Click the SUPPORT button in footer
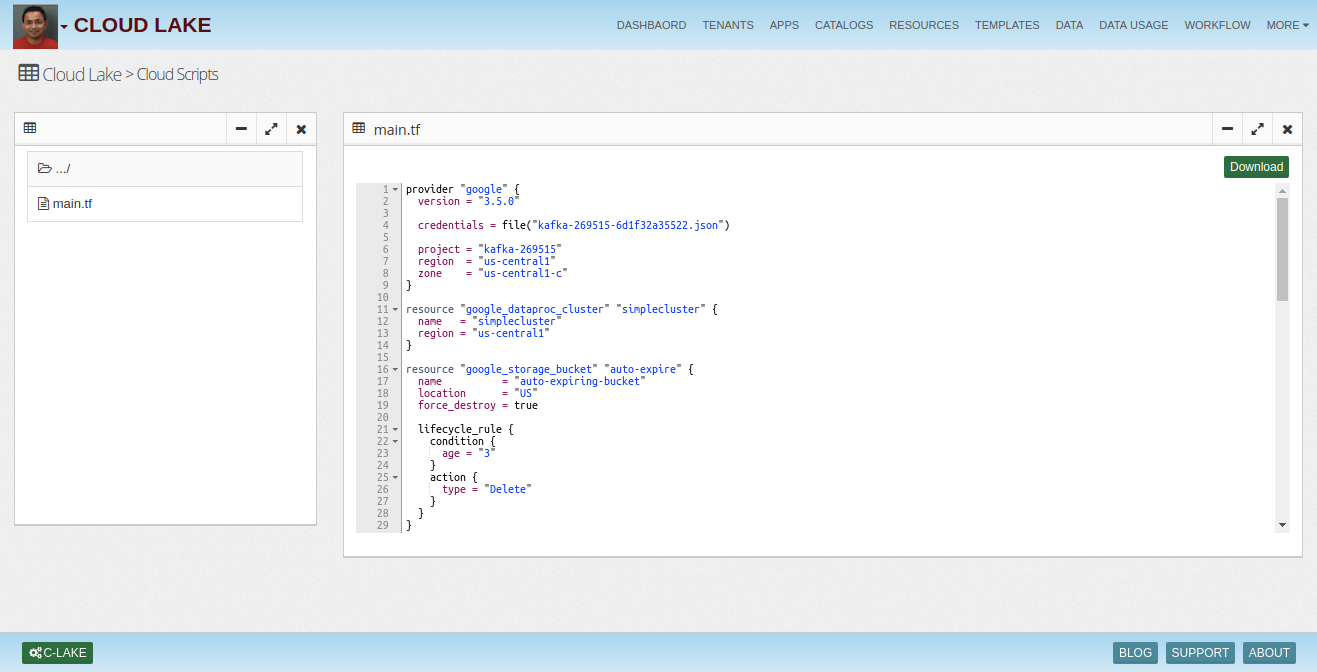 1200,653
